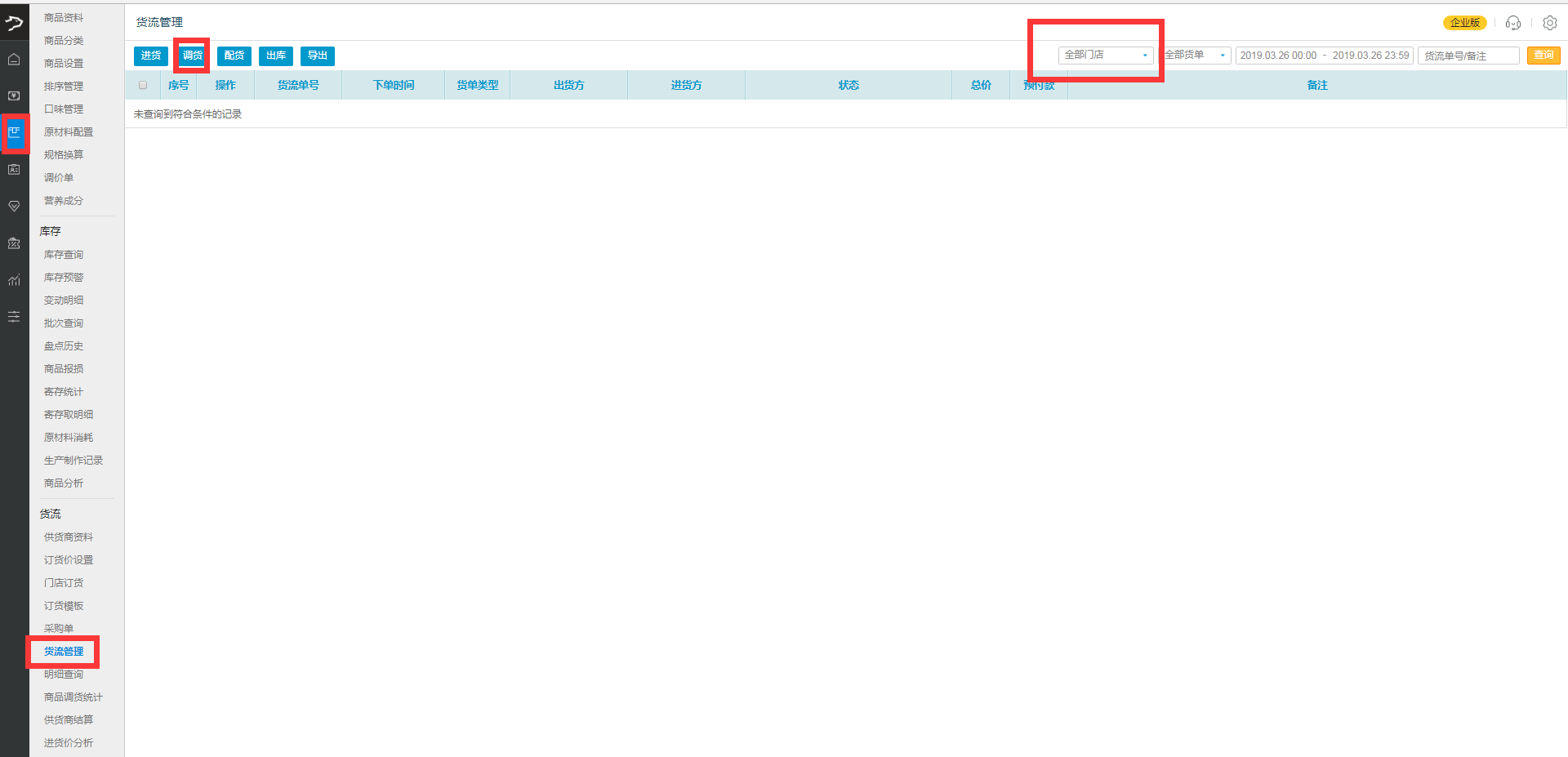Open the chart reports icon in sidebar
This screenshot has width=1568, height=757.
pos(14,280)
